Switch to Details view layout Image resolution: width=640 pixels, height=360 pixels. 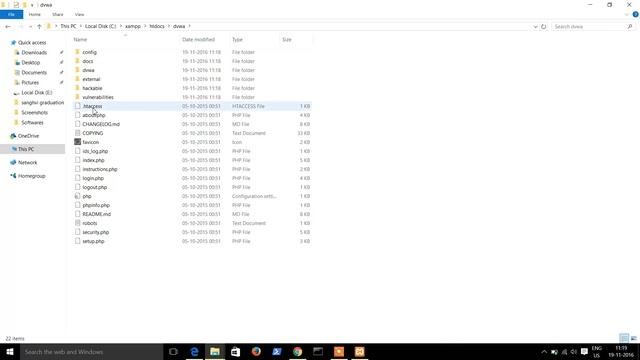tap(624, 338)
